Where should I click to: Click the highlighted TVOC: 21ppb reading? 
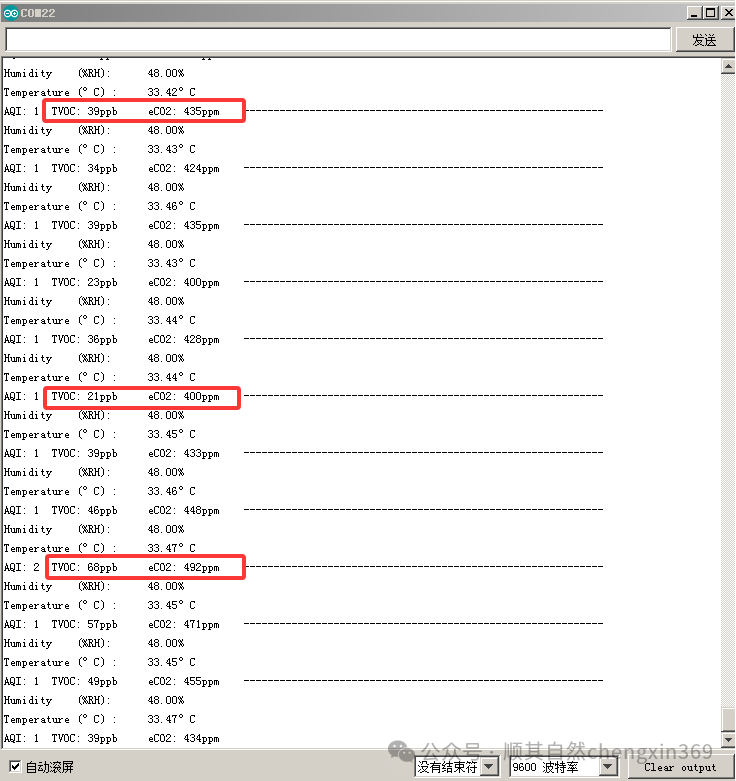click(x=84, y=397)
